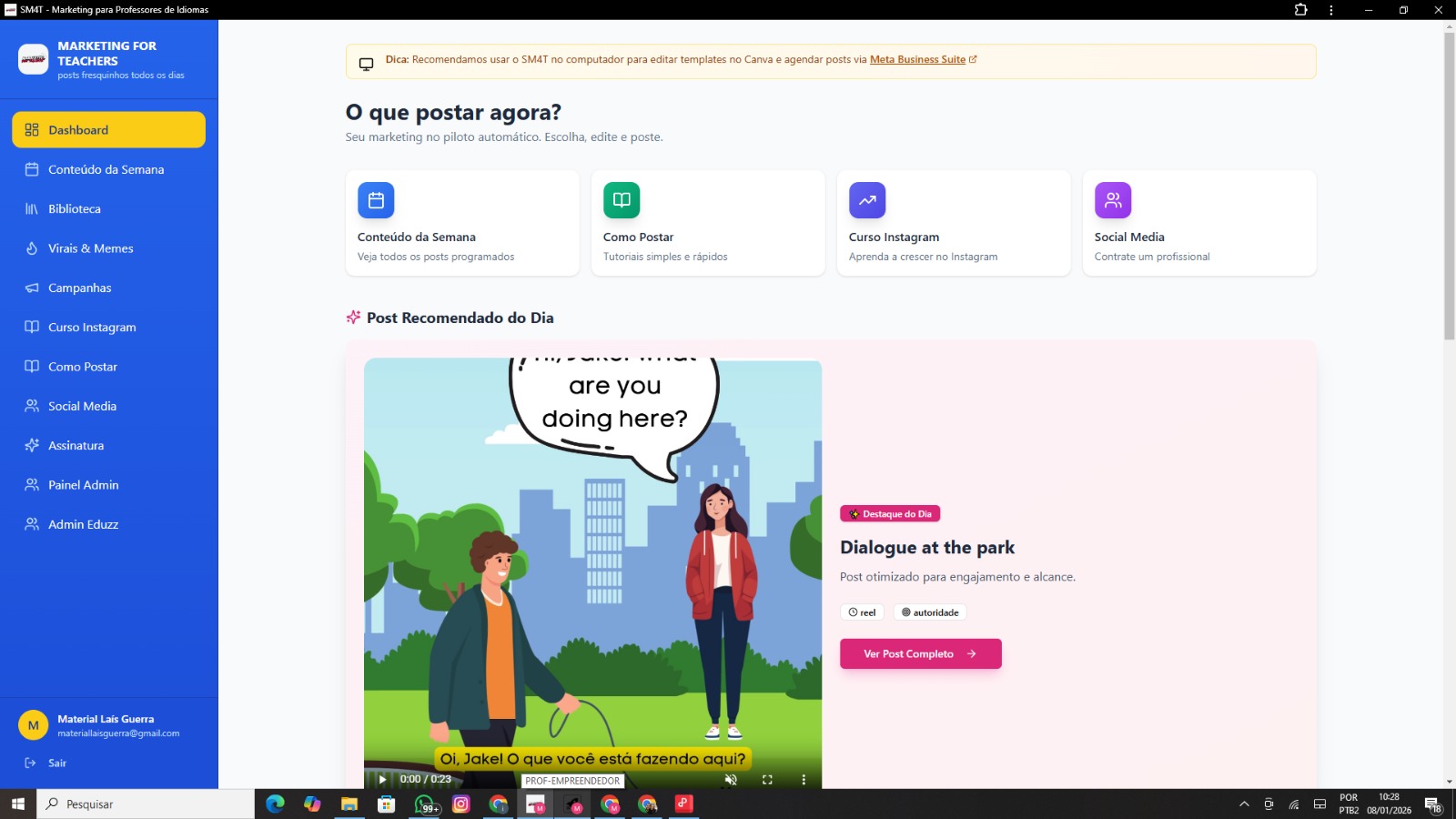Open browser three-dot menu in title bar
Screen dimensions: 1456x819
coord(1331,10)
